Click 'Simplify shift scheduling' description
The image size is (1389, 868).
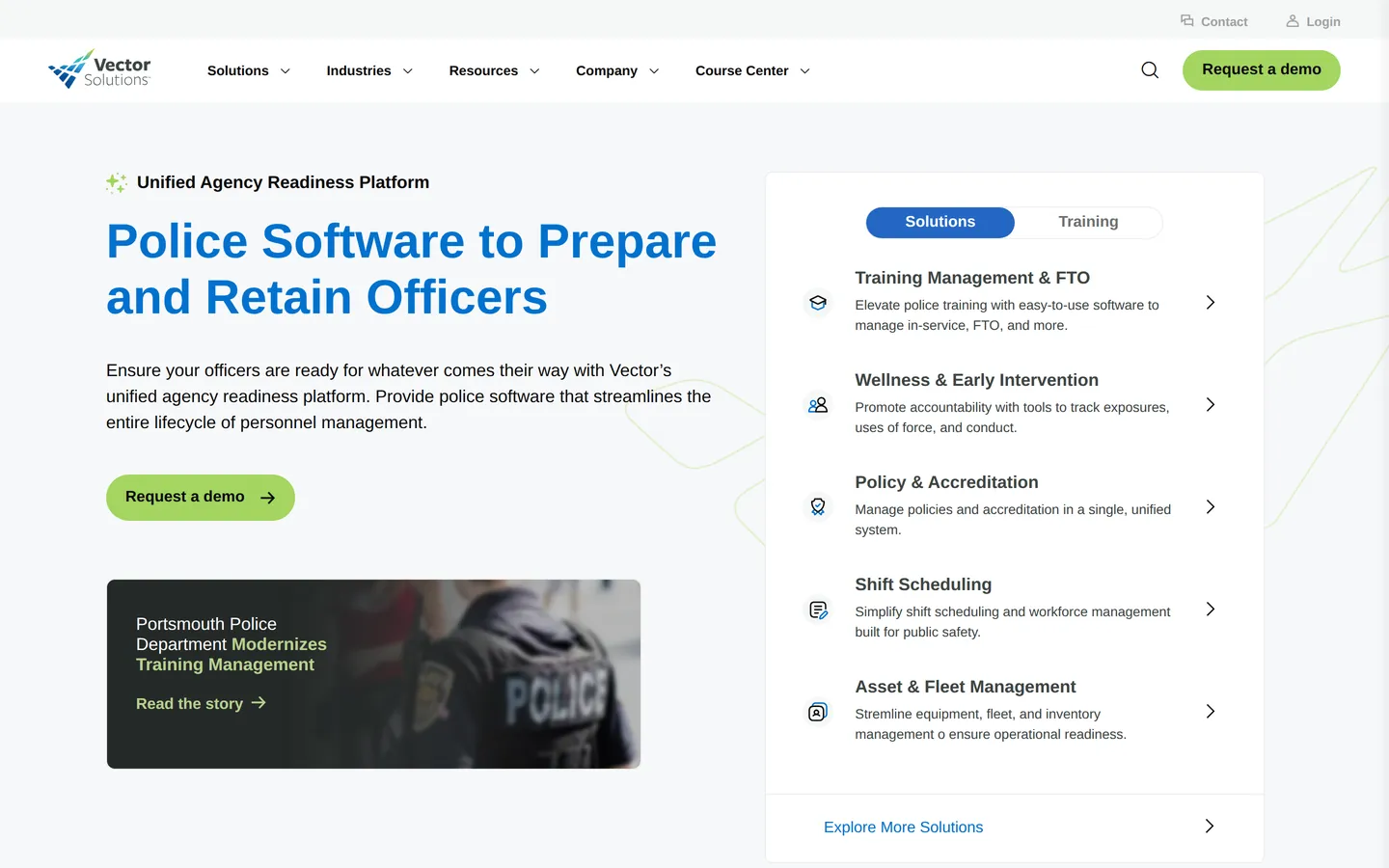click(1013, 622)
